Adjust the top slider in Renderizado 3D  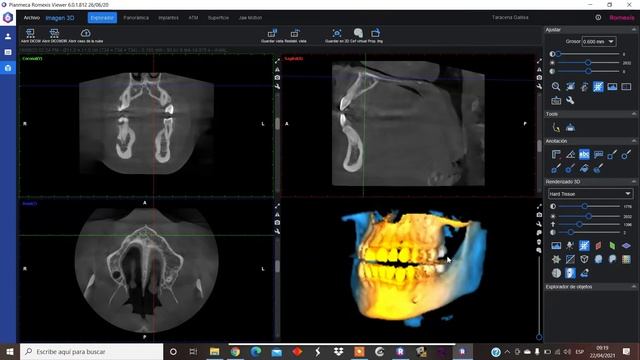coord(588,207)
